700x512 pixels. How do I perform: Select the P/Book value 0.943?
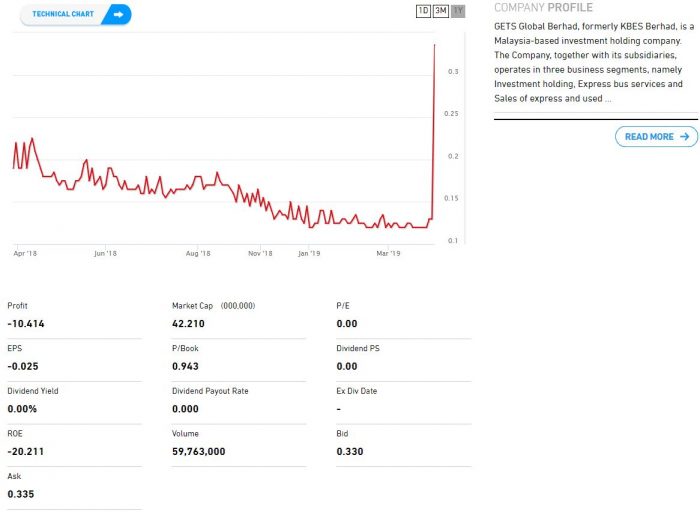pos(186,366)
